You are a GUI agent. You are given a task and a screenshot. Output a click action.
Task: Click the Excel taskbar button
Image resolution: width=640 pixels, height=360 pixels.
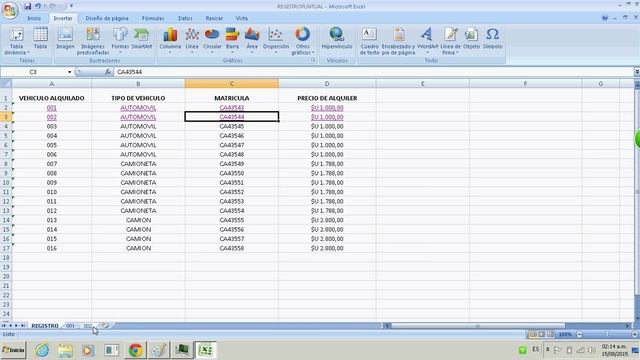(x=206, y=350)
